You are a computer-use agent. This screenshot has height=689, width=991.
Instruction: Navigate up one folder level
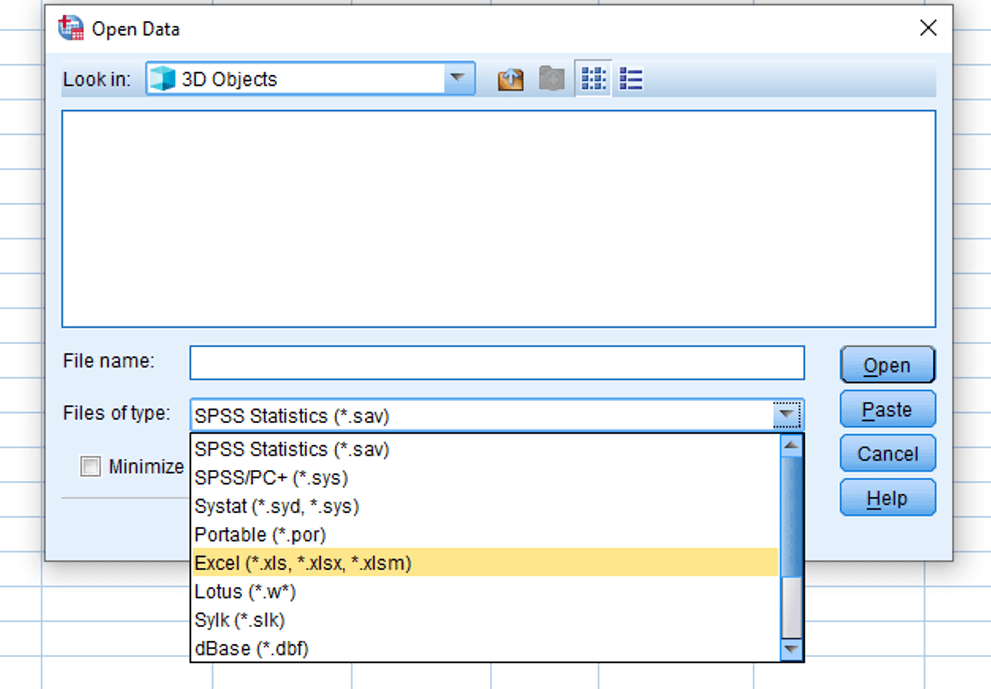point(510,78)
